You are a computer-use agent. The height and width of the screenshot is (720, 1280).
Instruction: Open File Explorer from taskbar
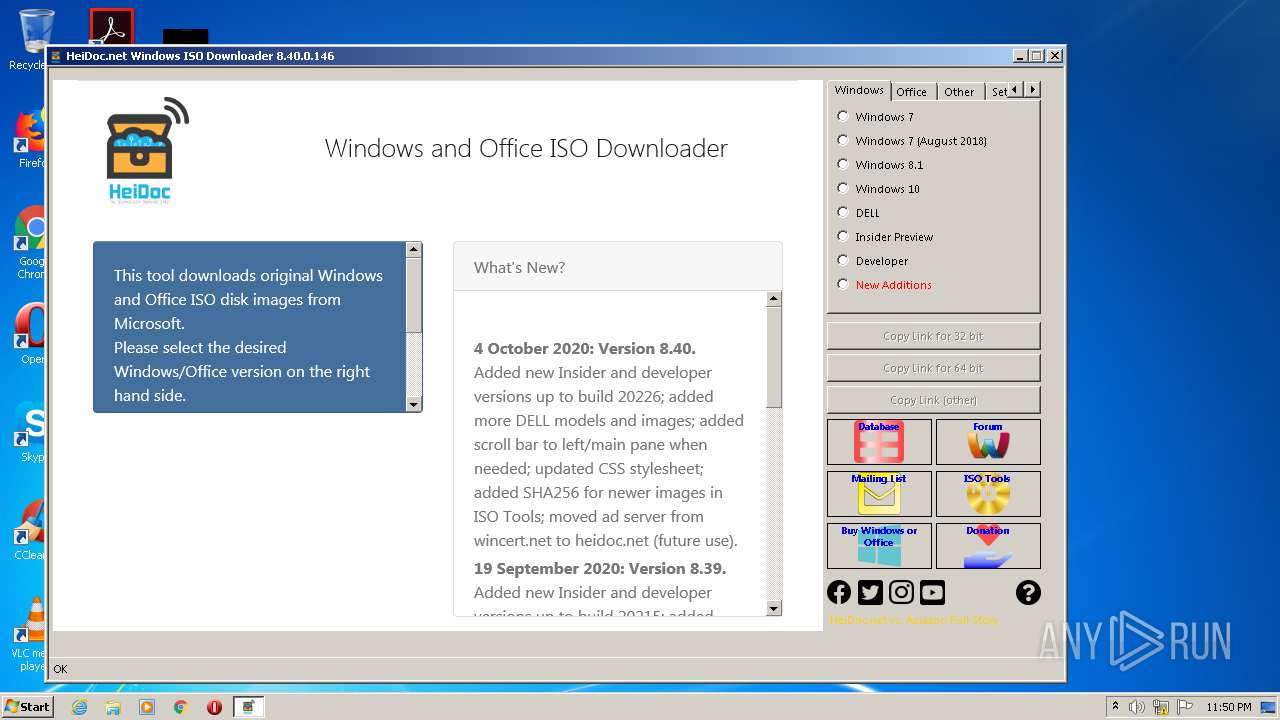(x=113, y=707)
